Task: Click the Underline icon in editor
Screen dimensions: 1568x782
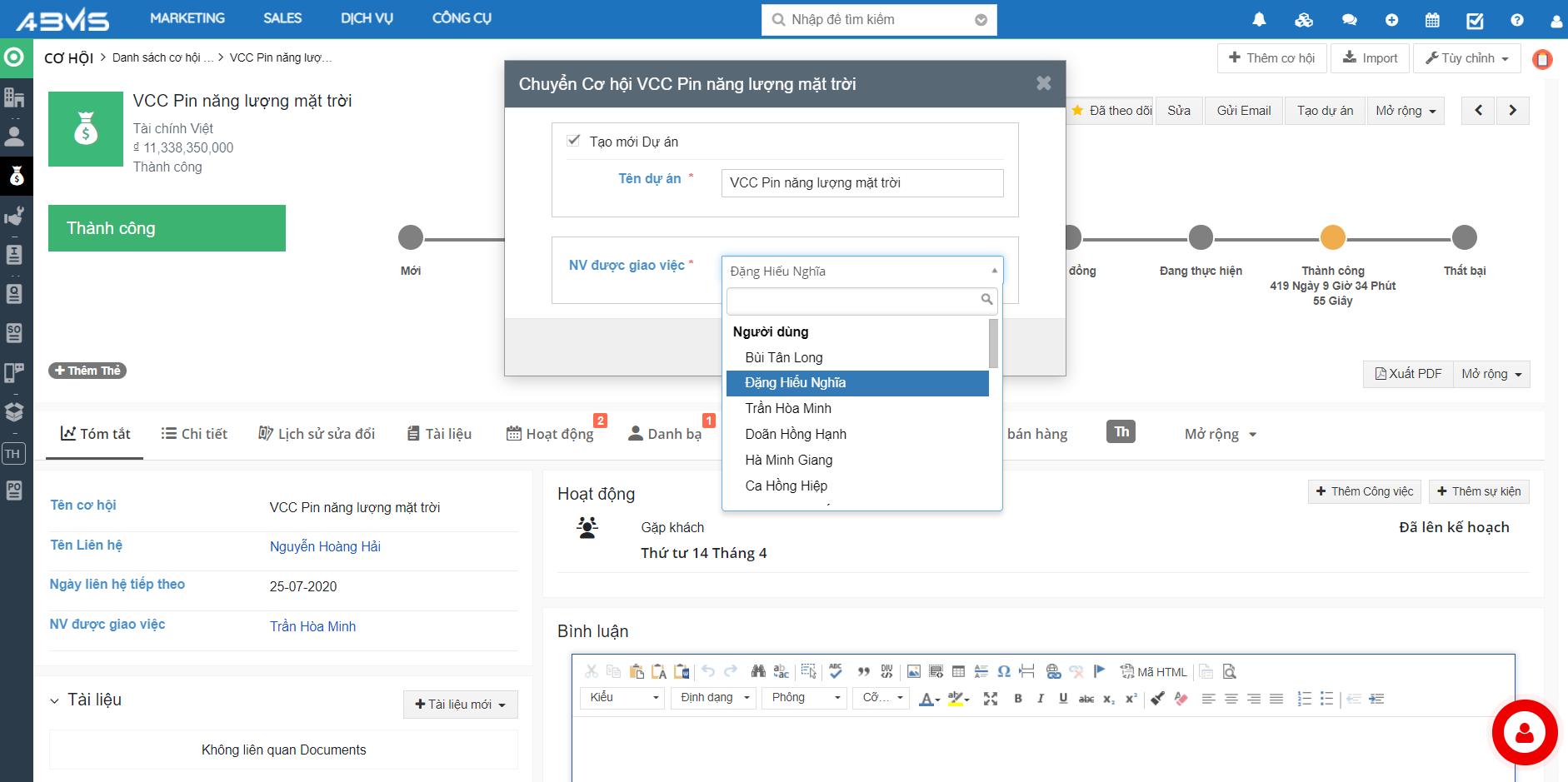Action: [1063, 699]
